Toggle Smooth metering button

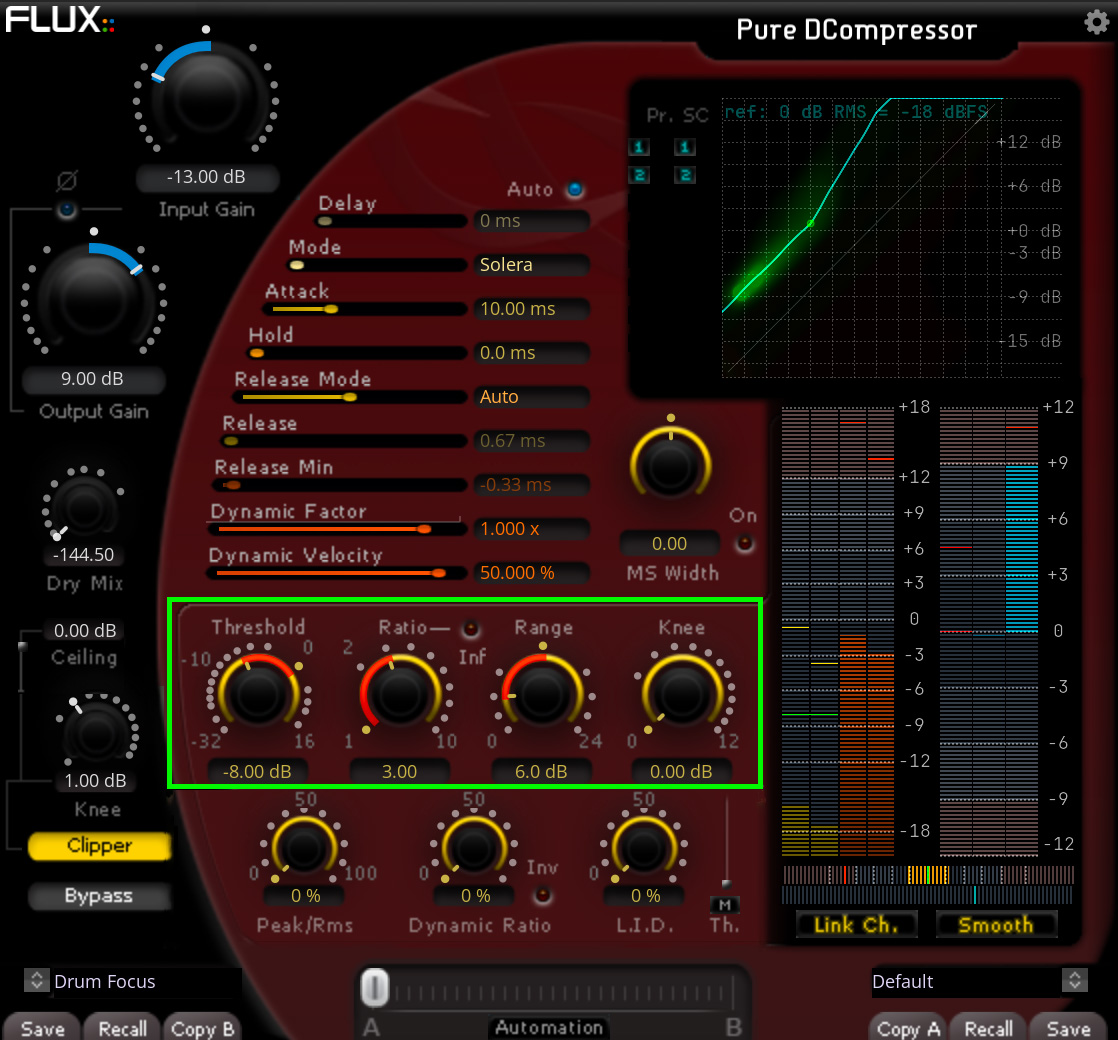pyautogui.click(x=996, y=925)
